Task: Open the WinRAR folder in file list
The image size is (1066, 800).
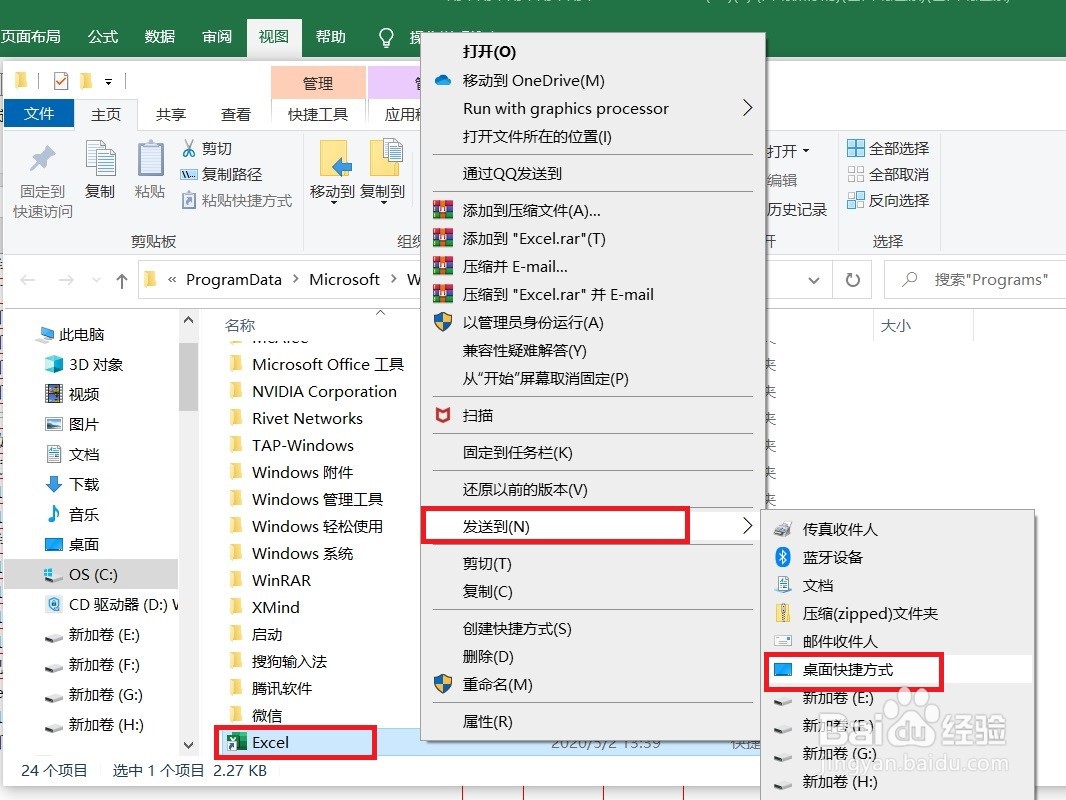Action: pyautogui.click(x=281, y=580)
